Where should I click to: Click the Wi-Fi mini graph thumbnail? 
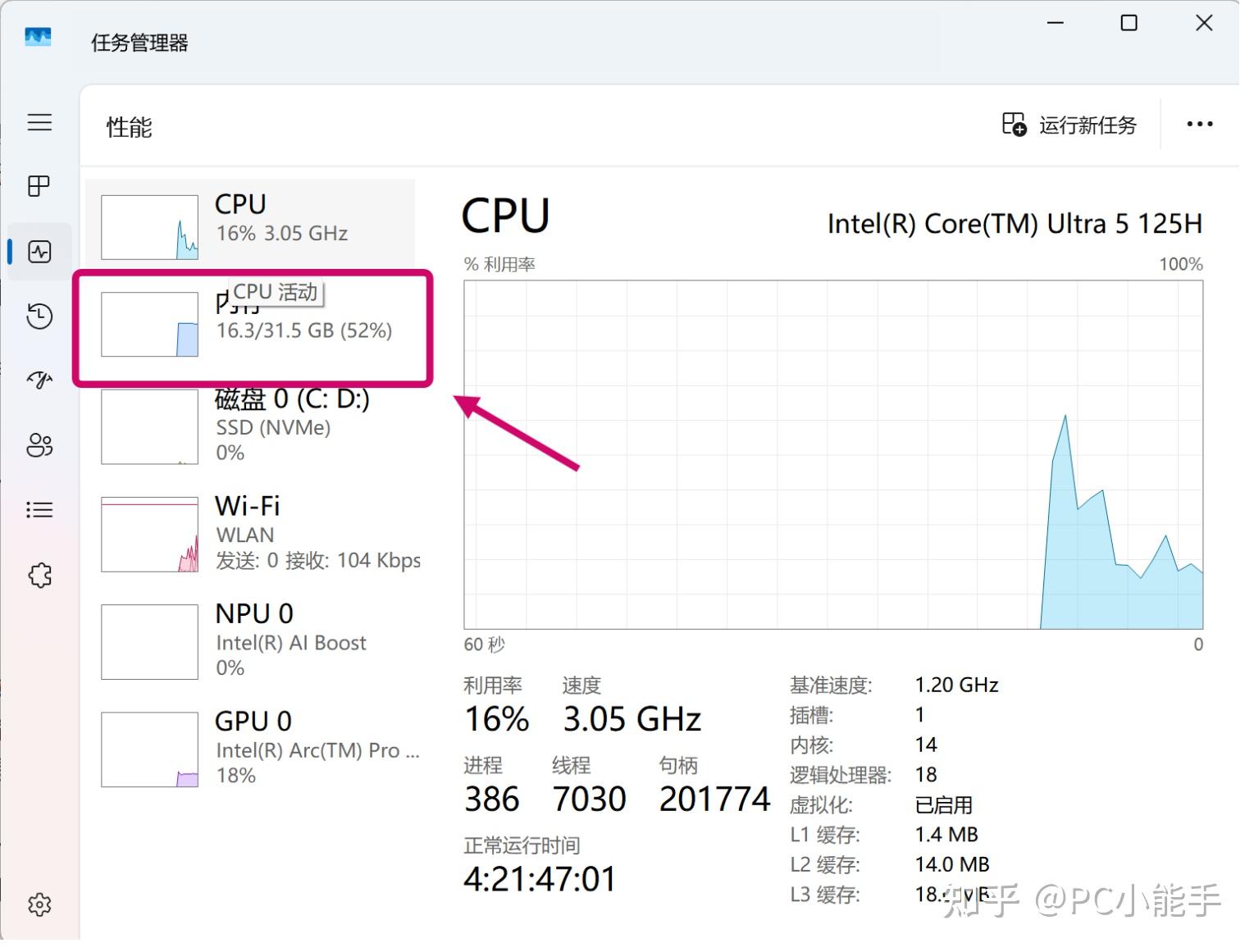tap(149, 534)
